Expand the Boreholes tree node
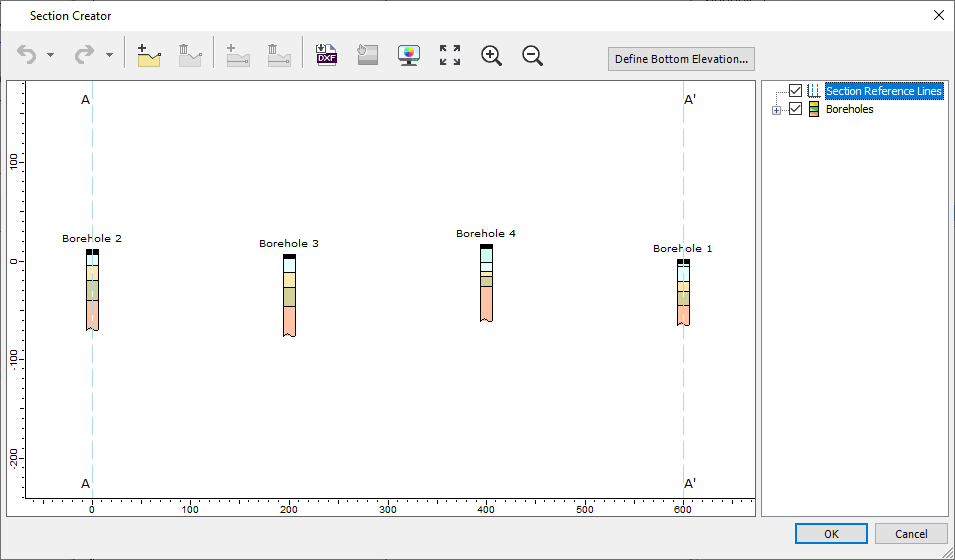 tap(777, 110)
